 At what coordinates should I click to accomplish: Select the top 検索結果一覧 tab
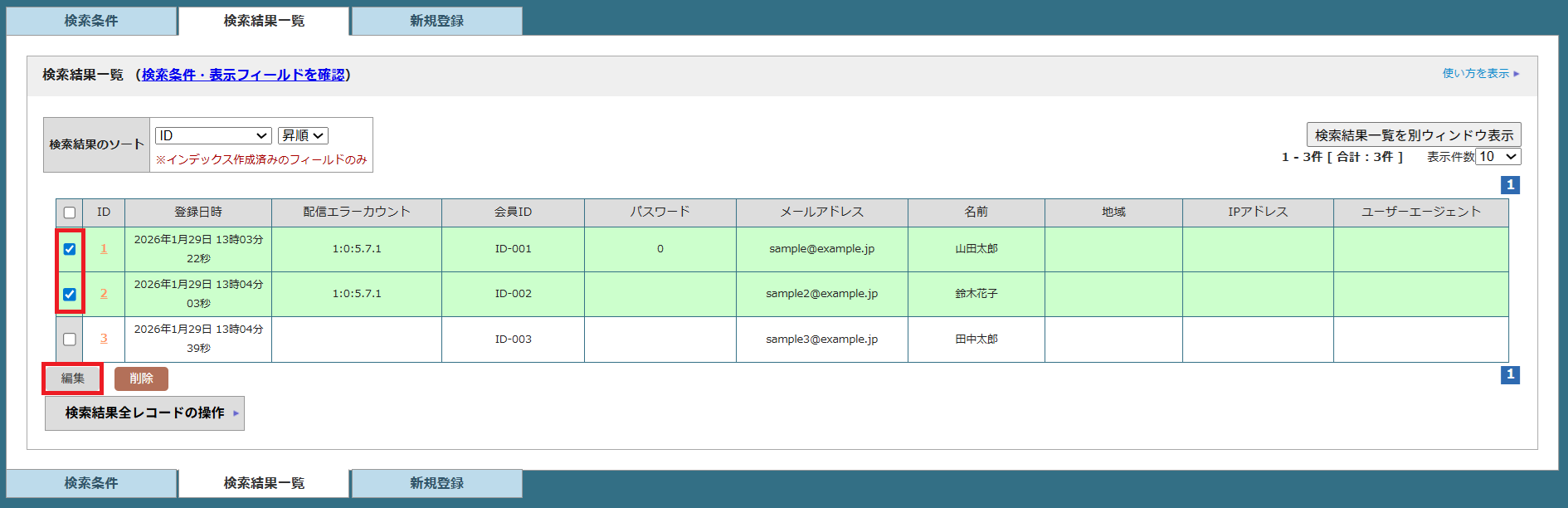(x=264, y=21)
